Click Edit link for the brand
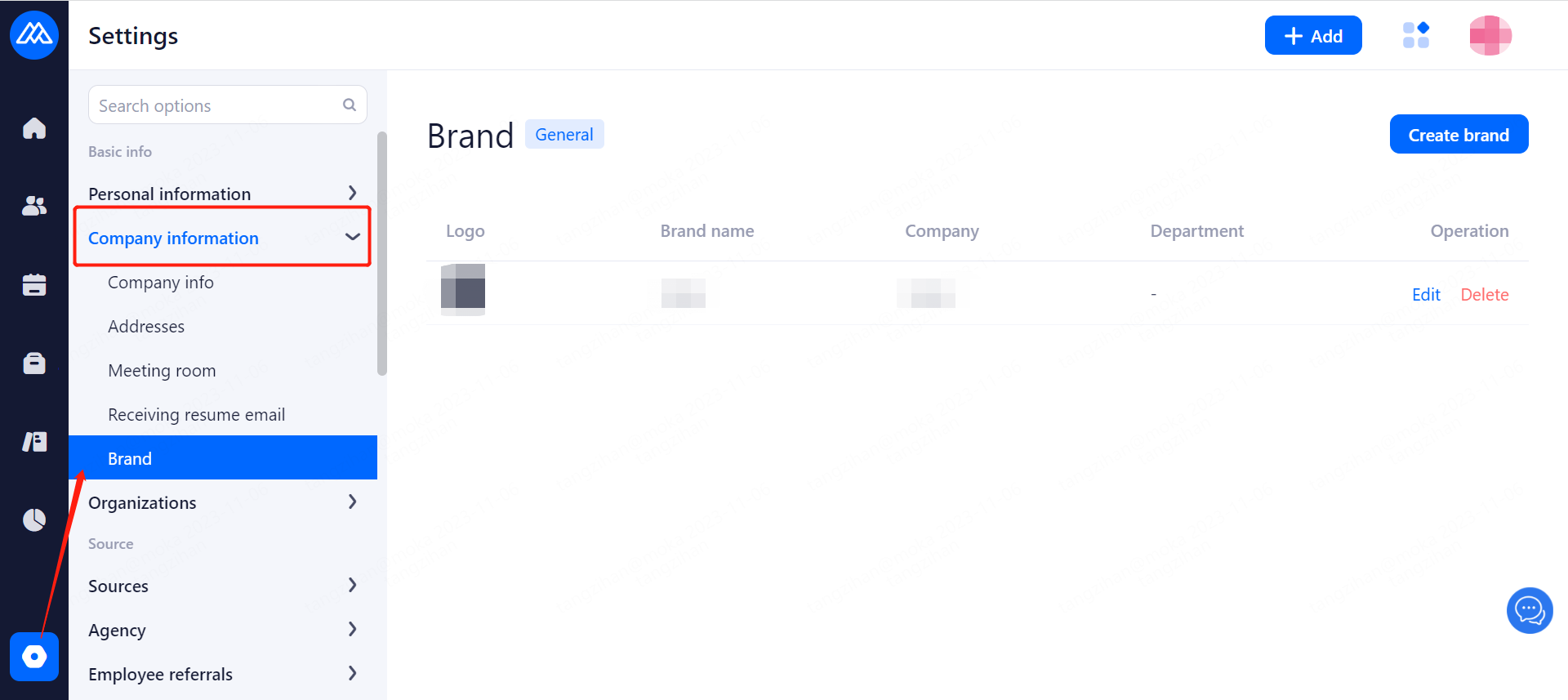The image size is (1568, 700). (1426, 294)
